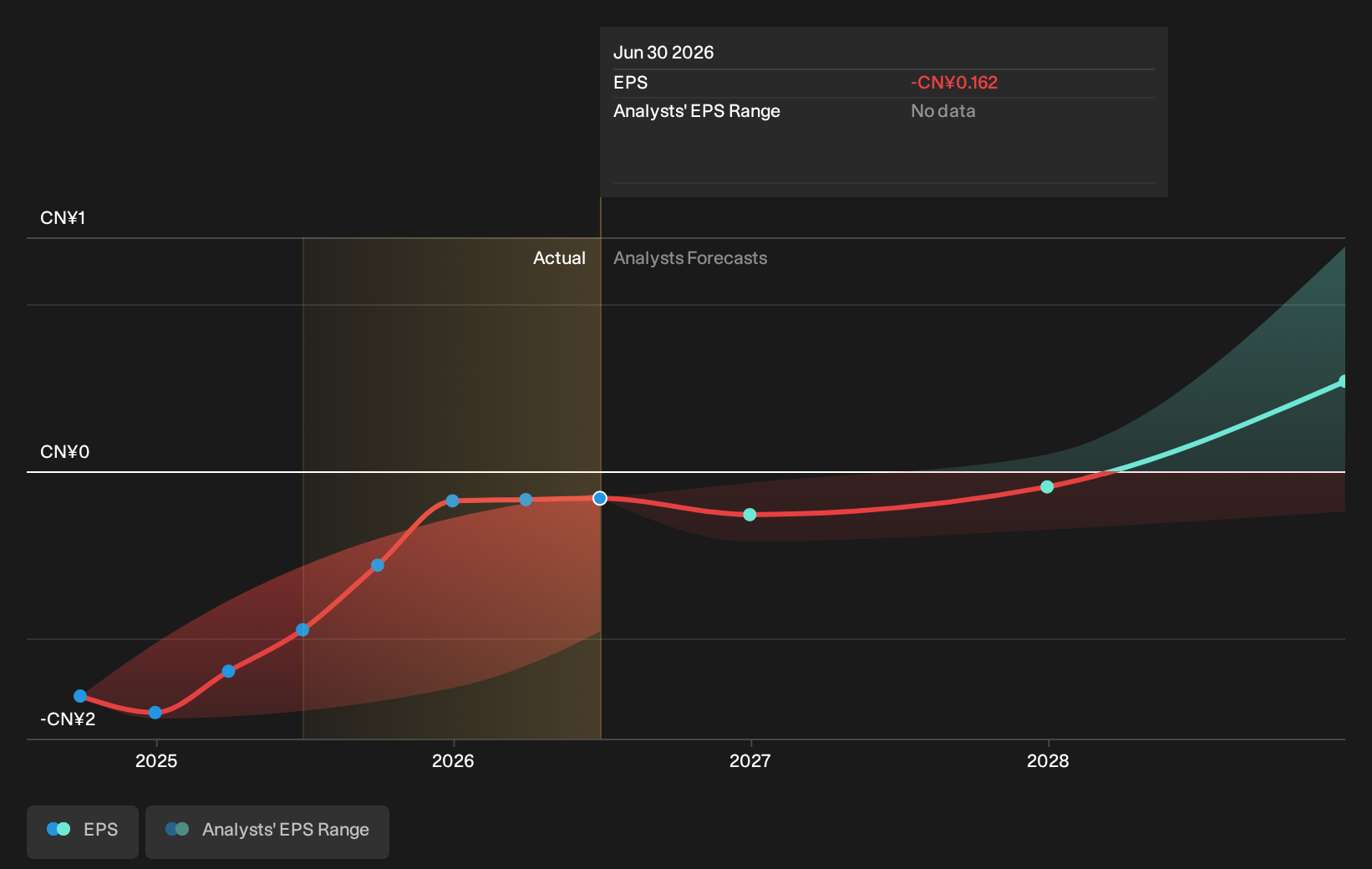Click the 2028 x-axis label
1372x869 pixels.
coord(1048,761)
